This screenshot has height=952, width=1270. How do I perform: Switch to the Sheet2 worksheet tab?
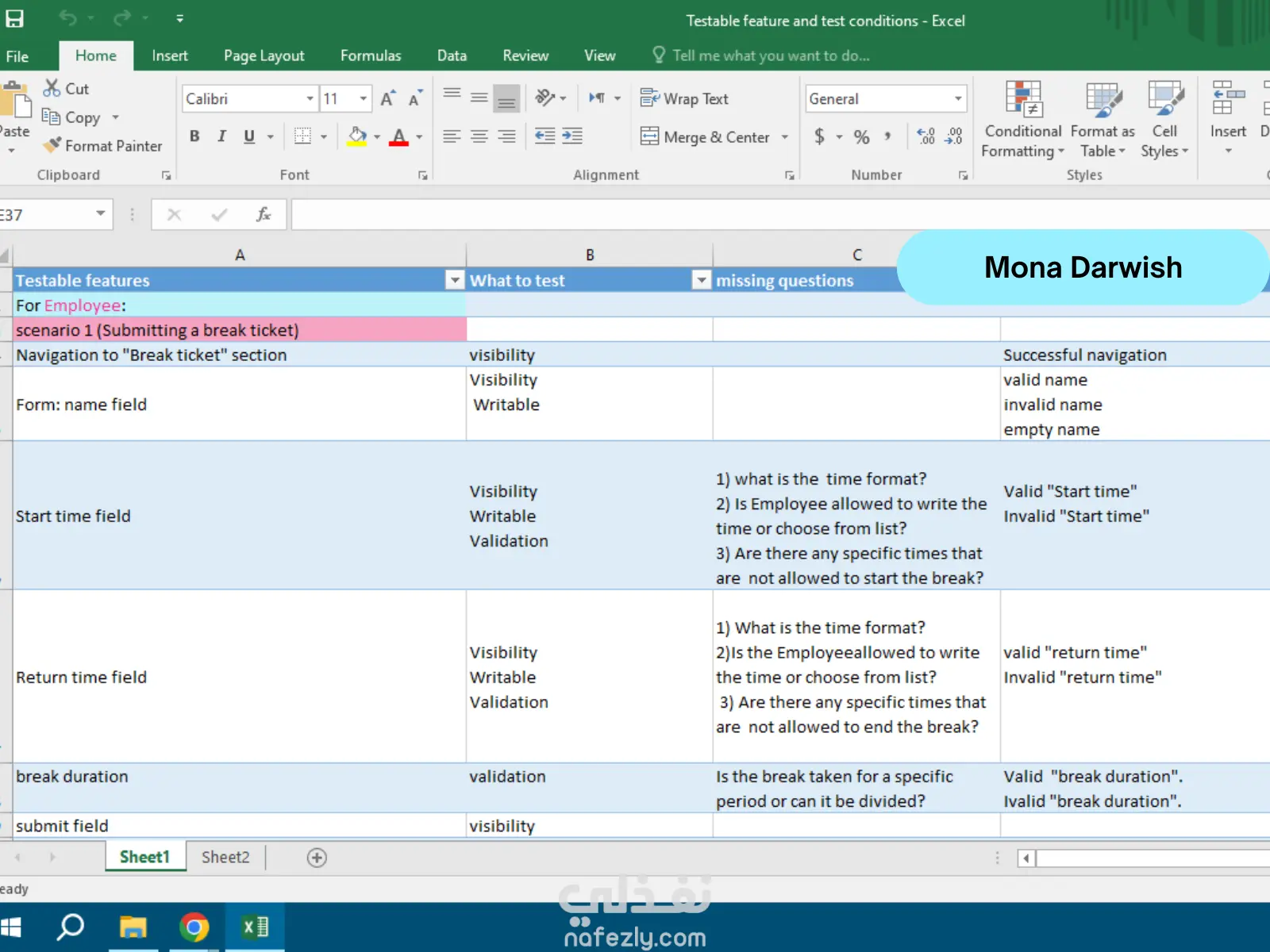click(225, 857)
